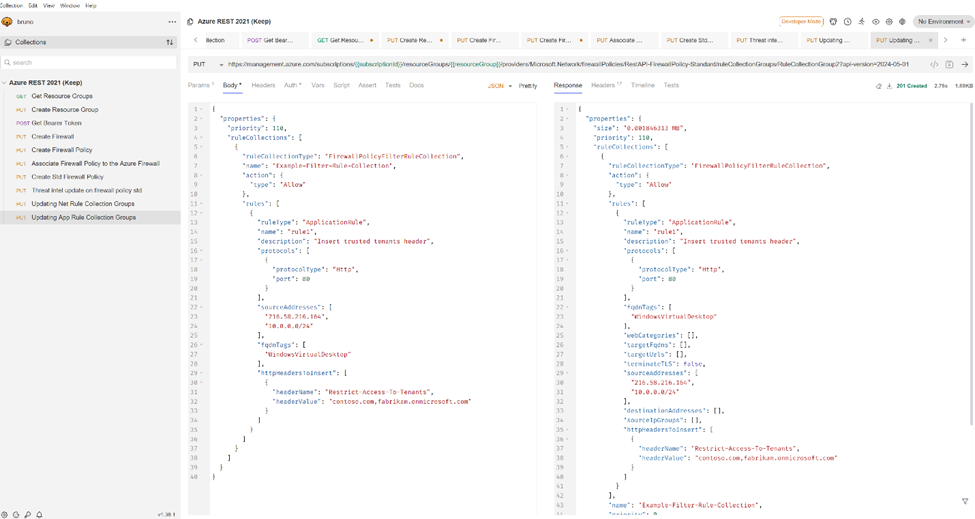The height and width of the screenshot is (519, 975).
Task: Click the Bruno dog logo
Action: click(x=7, y=22)
